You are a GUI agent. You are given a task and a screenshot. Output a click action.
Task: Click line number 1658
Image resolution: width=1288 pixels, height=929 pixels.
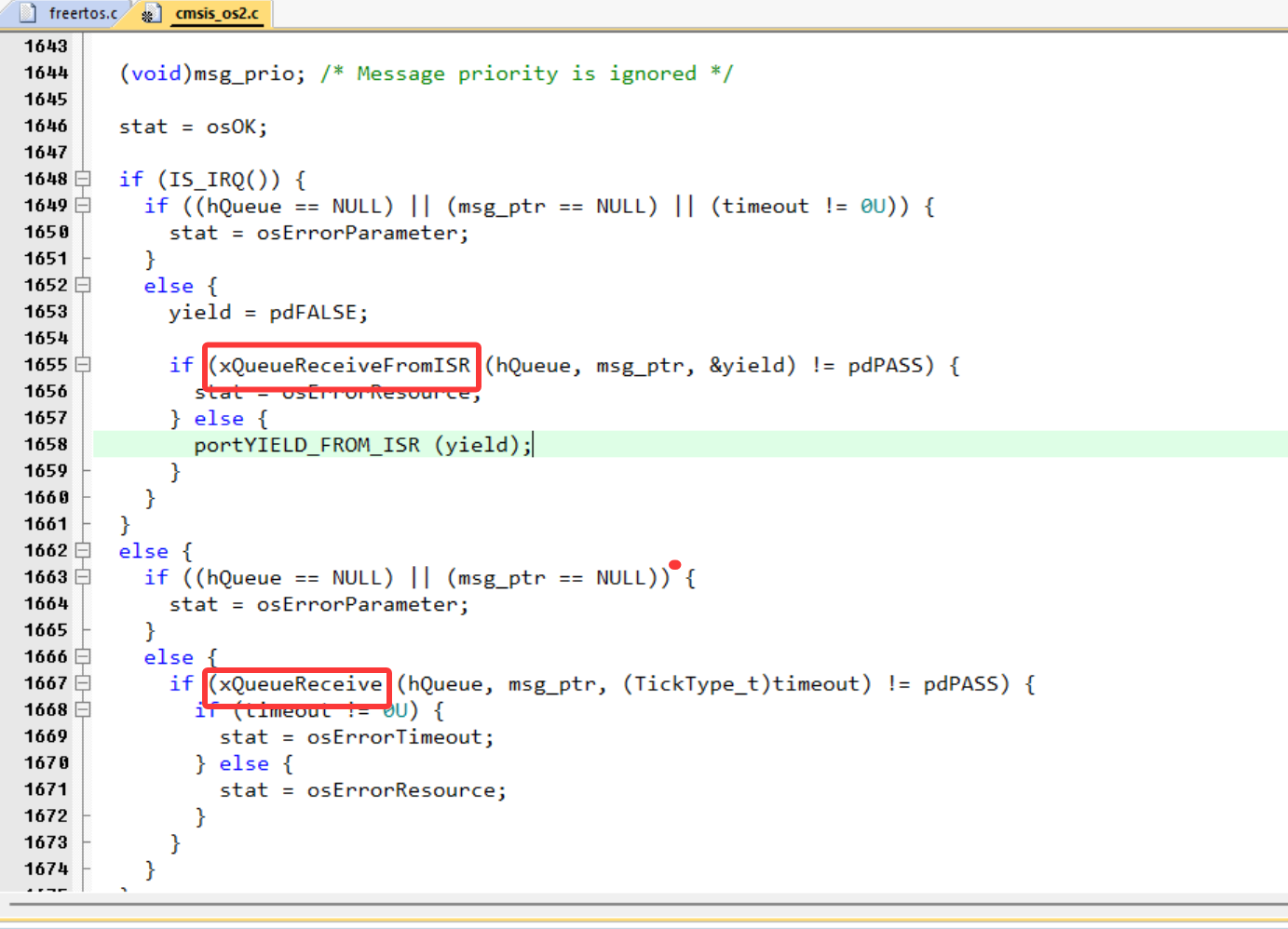(47, 444)
